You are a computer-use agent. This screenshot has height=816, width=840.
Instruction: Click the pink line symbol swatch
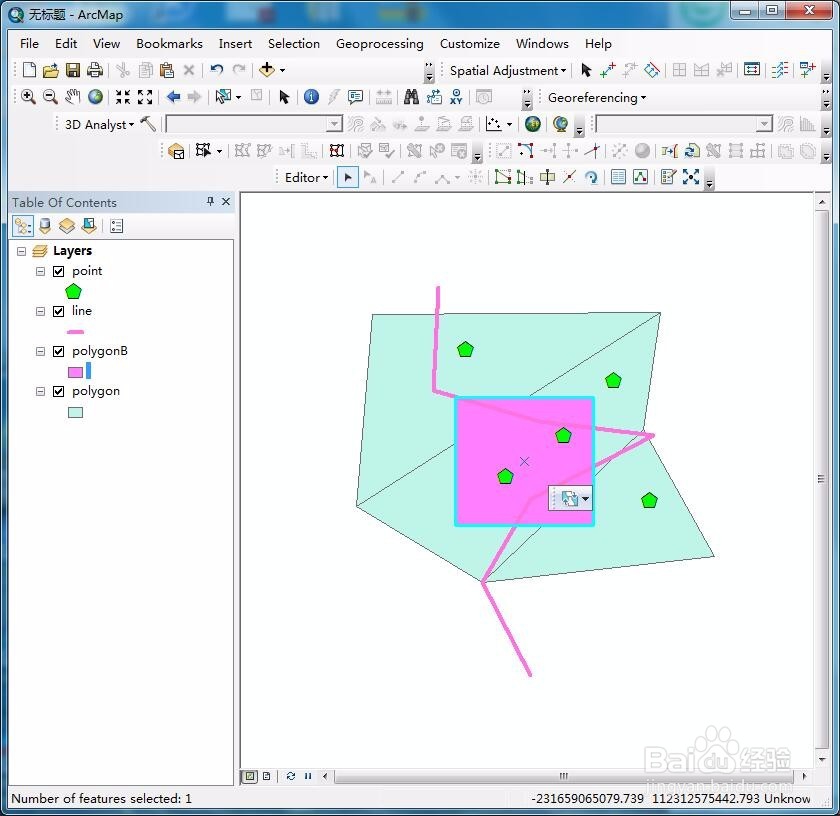coord(76,332)
